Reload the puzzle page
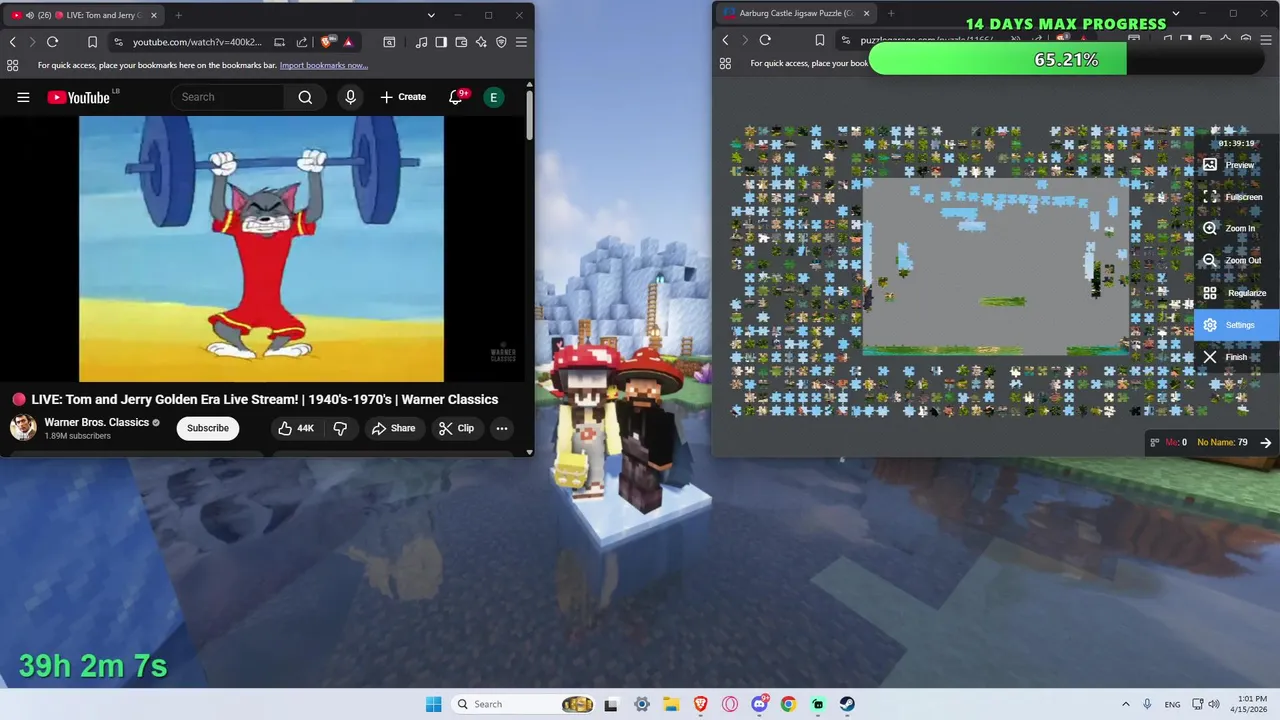Screen dimensions: 1280x720 pos(765,40)
